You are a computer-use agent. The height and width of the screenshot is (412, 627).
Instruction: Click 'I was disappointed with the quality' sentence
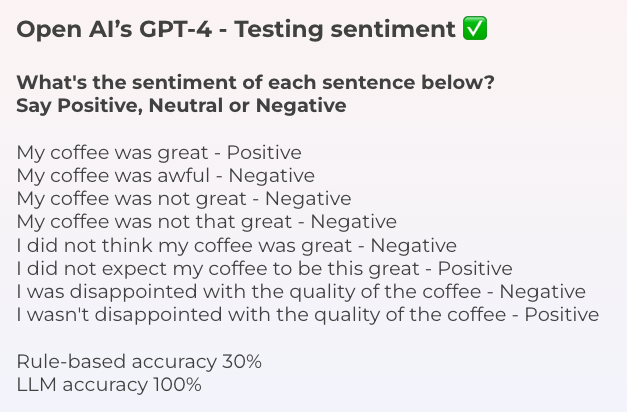pyautogui.click(x=249, y=292)
